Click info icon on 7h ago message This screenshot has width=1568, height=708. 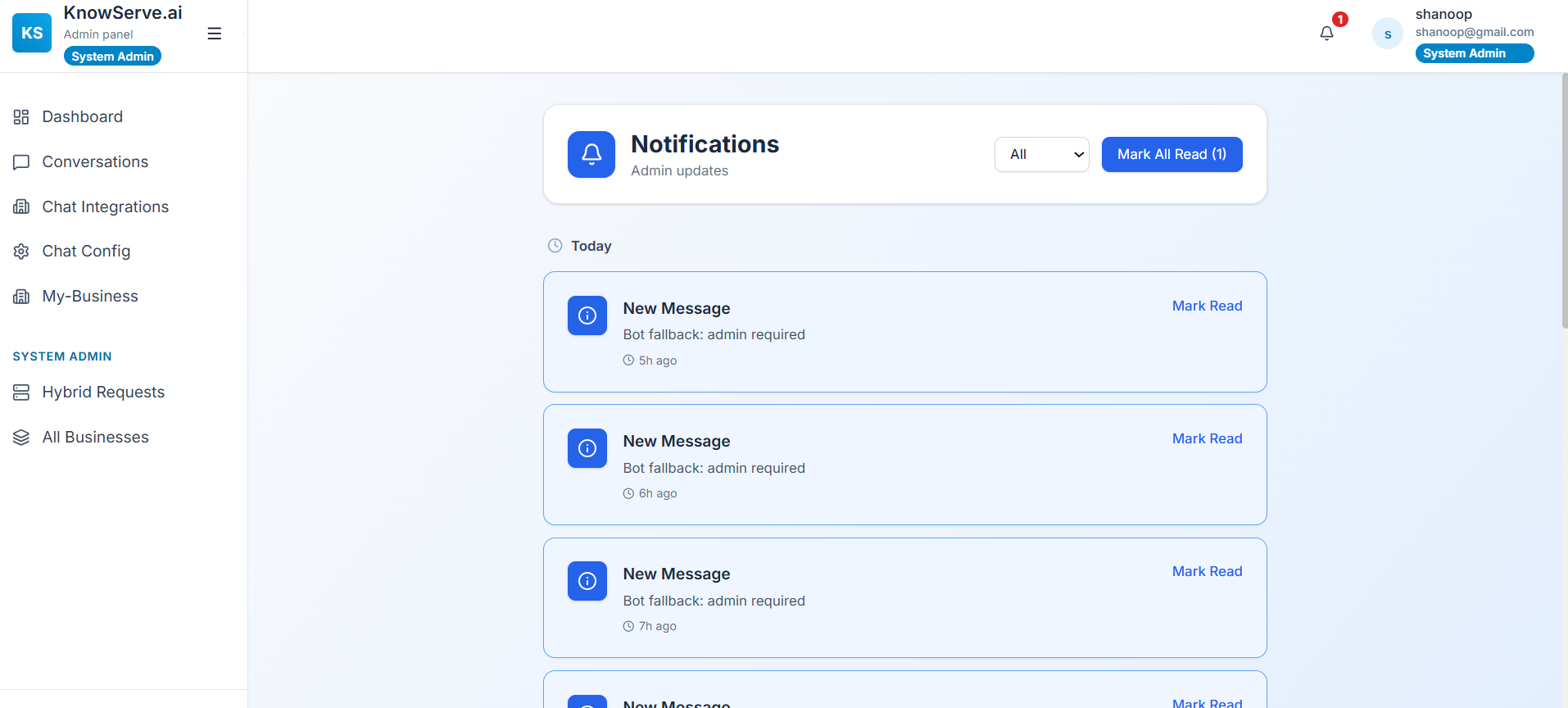587,581
